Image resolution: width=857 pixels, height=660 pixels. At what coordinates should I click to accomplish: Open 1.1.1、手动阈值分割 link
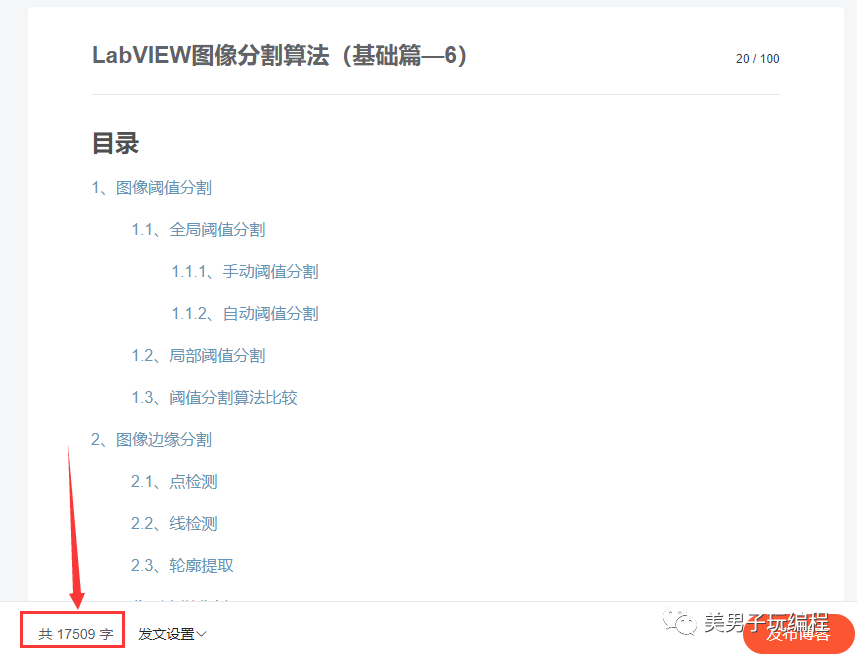click(244, 272)
